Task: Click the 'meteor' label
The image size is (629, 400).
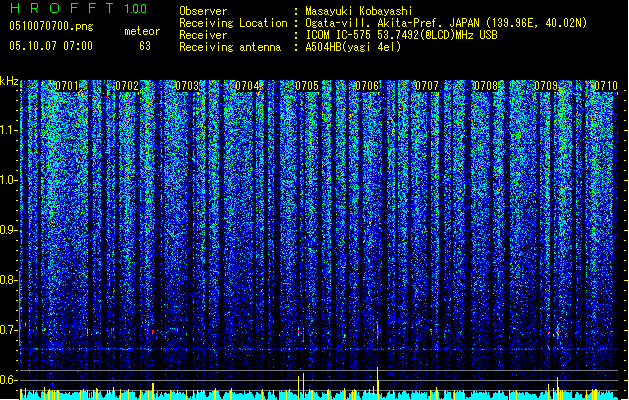Action: [142, 31]
